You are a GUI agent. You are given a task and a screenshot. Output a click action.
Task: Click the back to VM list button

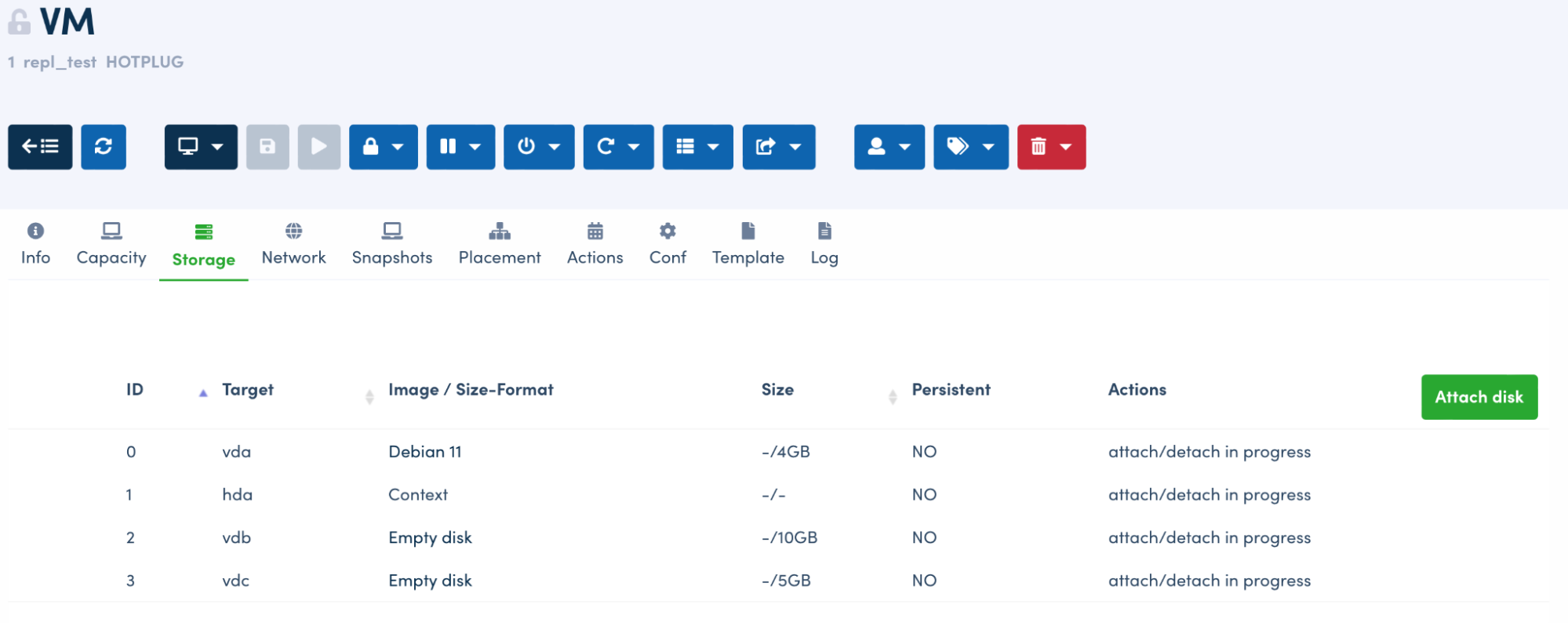[40, 147]
